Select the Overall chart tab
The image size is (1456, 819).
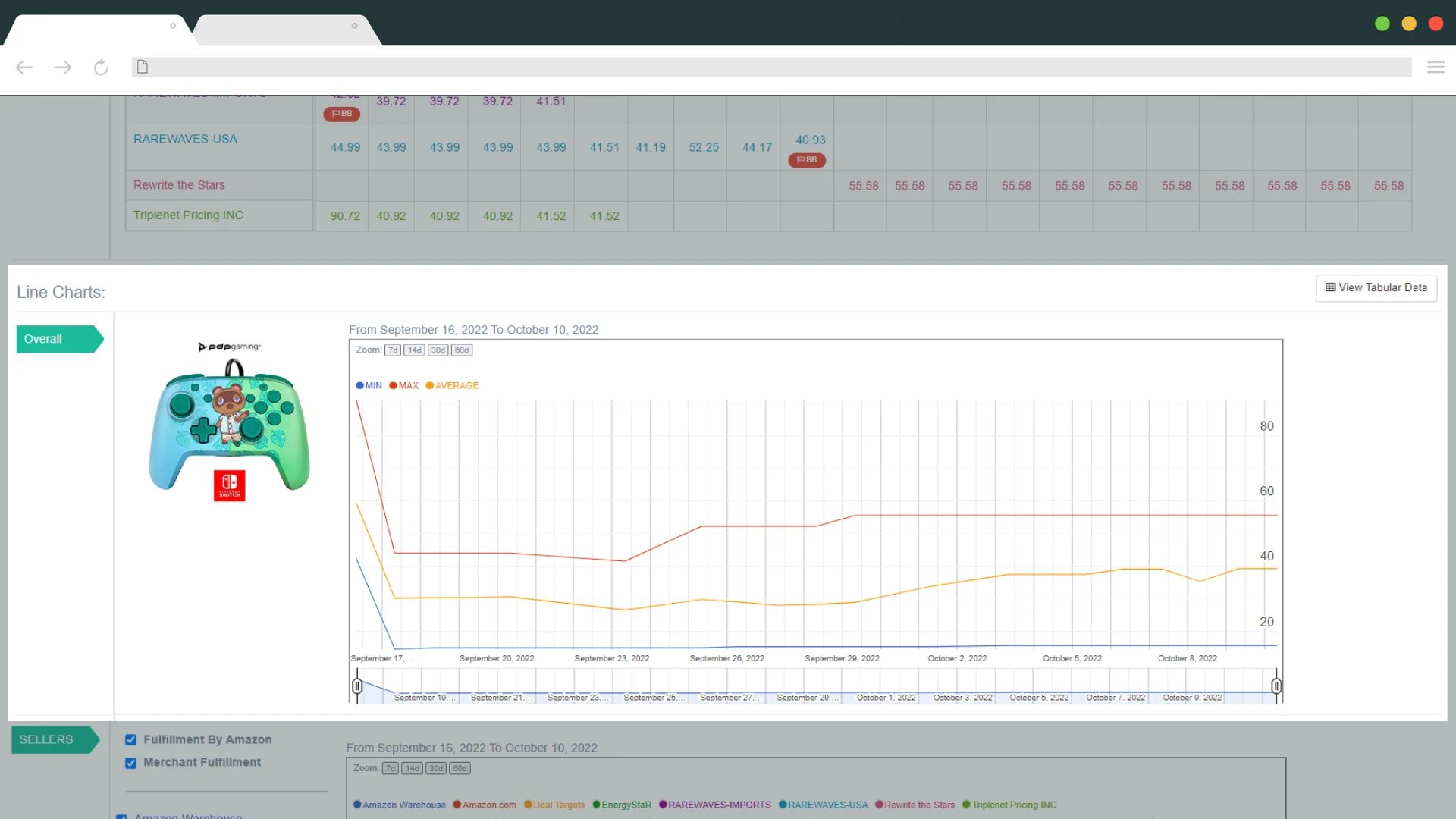(59, 339)
